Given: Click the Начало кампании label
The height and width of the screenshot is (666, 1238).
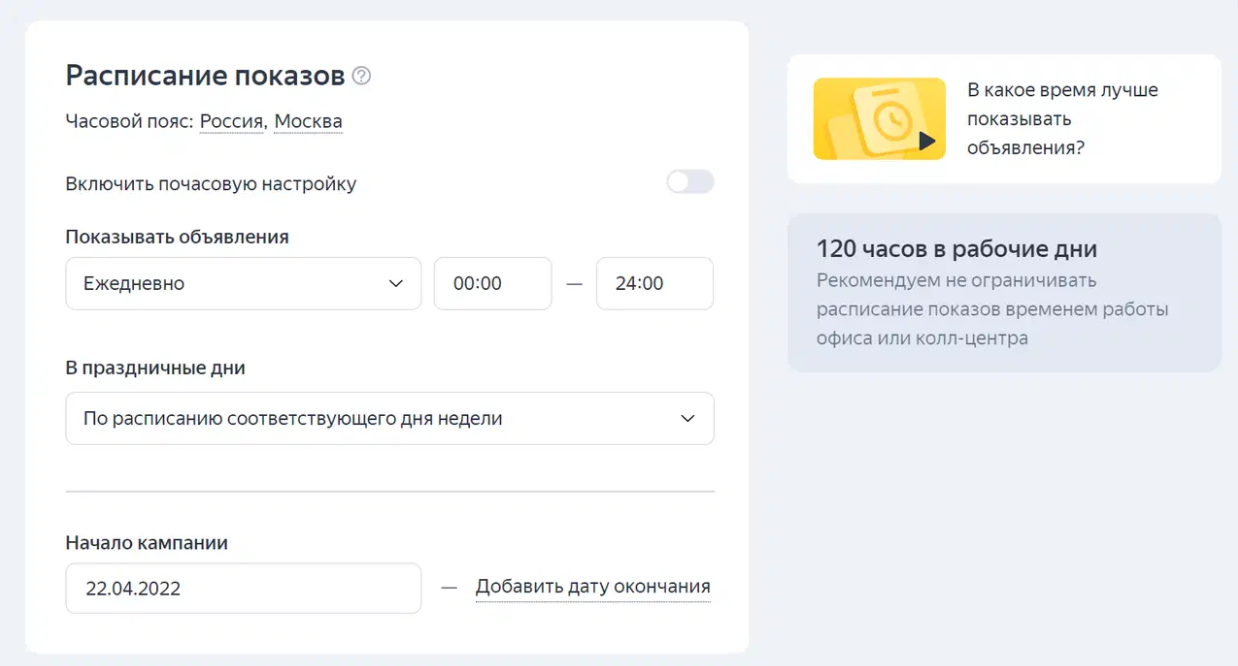Looking at the screenshot, I should [x=147, y=543].
